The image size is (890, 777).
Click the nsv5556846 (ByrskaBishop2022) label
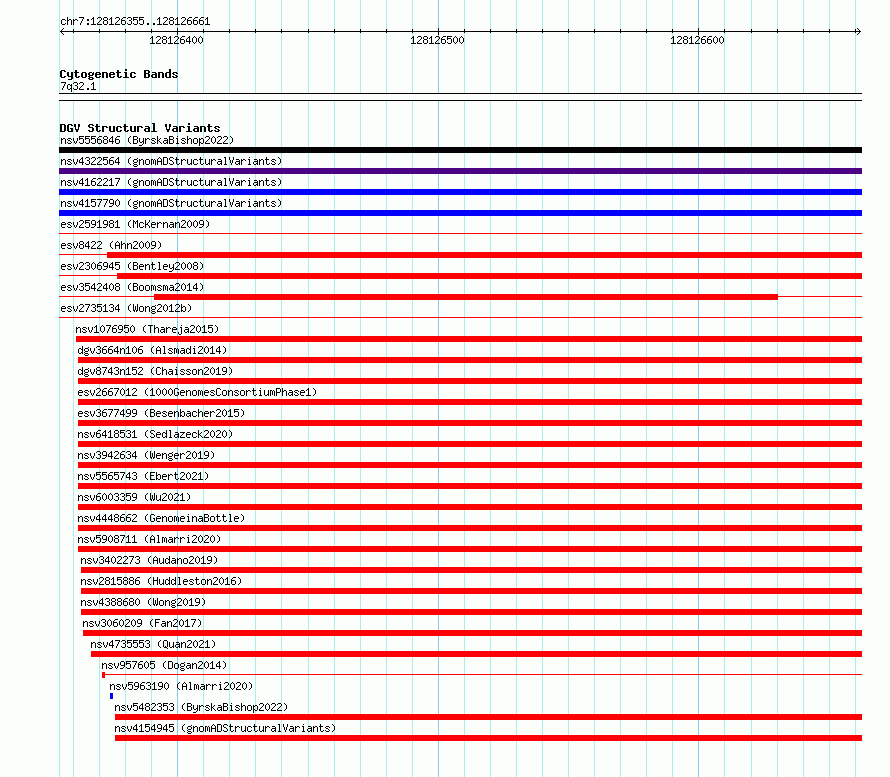[x=147, y=140]
